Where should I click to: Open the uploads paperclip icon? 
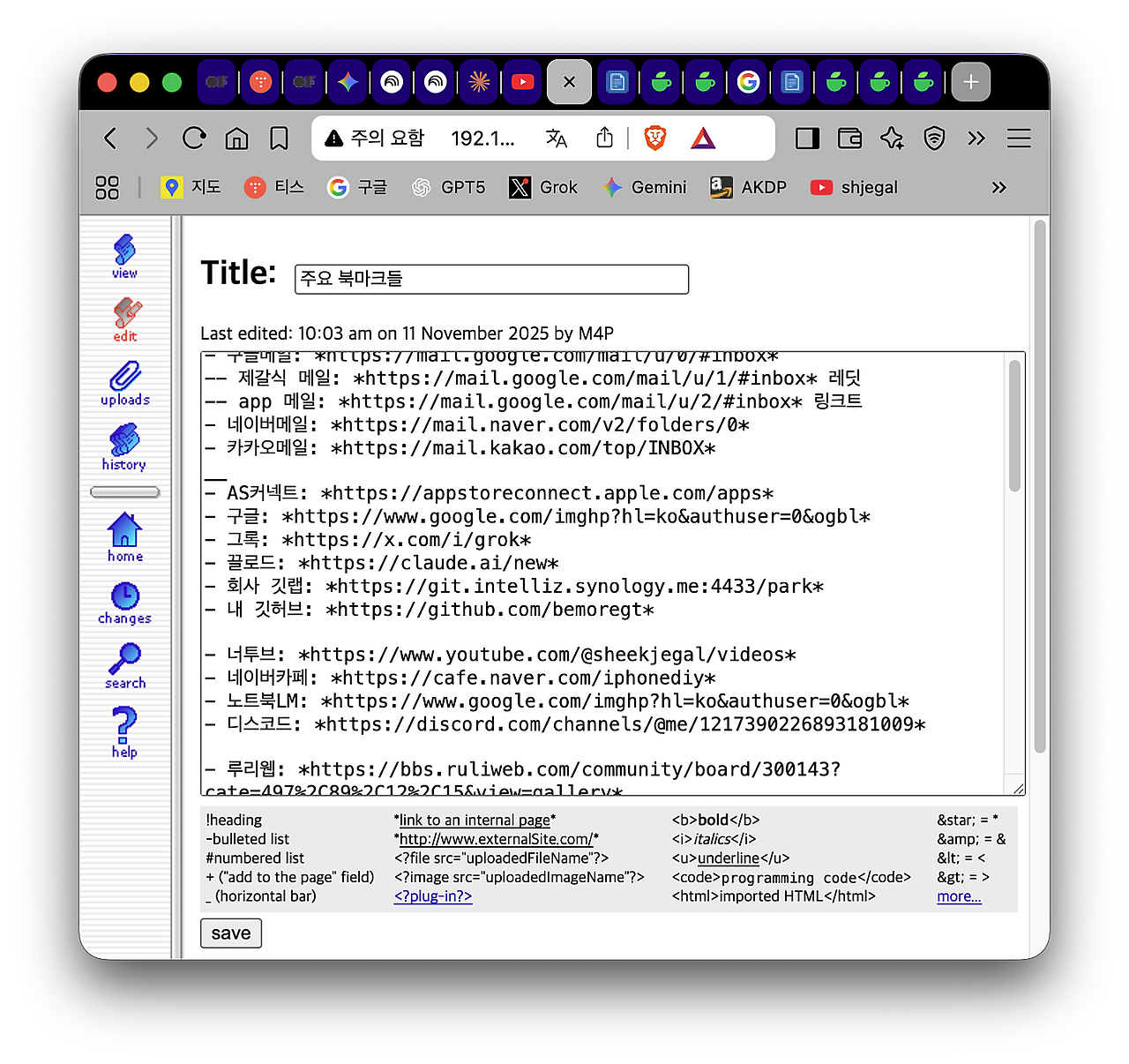pos(125,383)
